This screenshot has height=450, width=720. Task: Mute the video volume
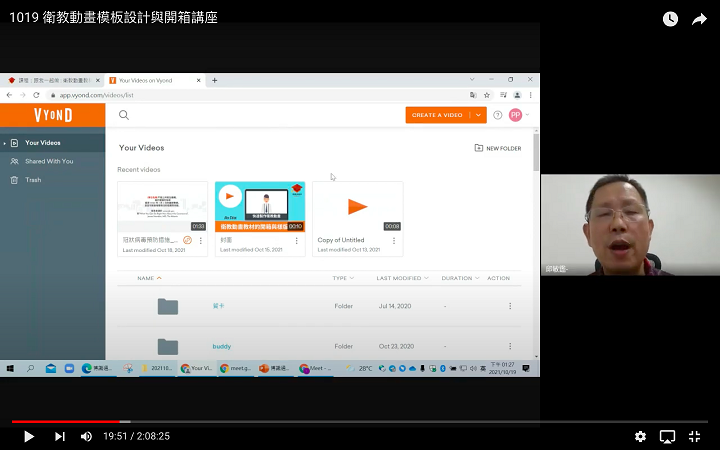tap(86, 436)
